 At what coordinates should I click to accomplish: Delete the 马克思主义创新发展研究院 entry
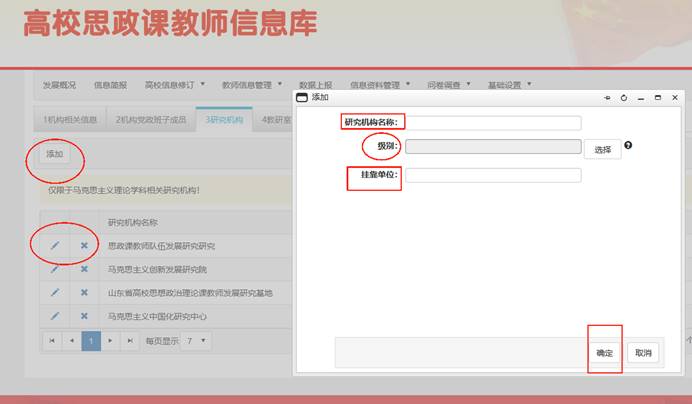coord(84,269)
